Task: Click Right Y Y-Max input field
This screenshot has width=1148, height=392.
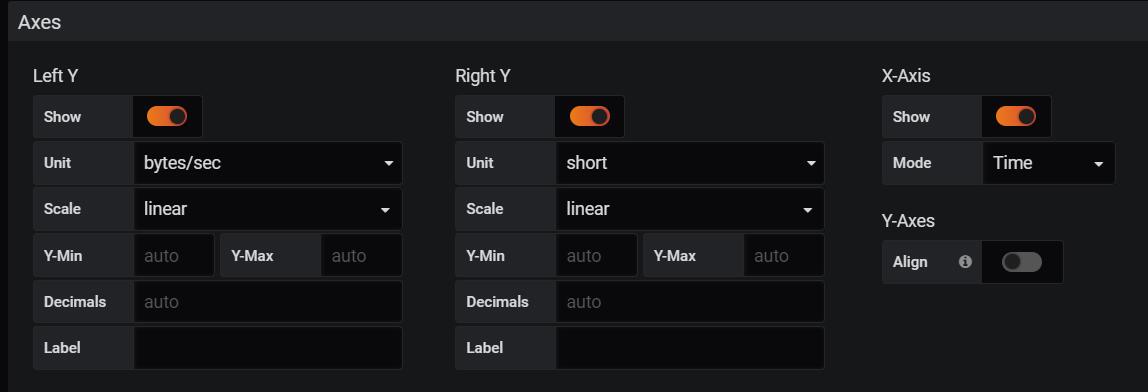Action: click(783, 256)
